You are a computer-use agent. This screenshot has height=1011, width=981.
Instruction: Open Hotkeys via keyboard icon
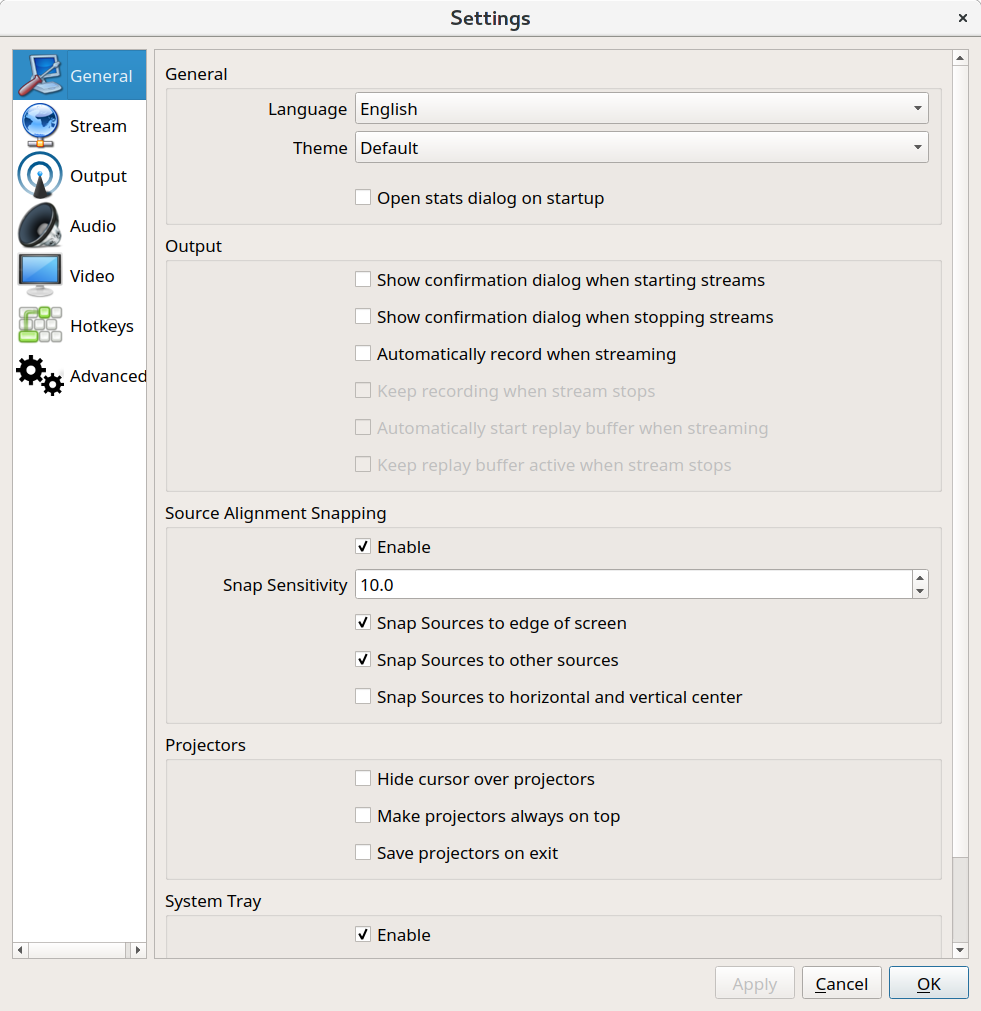40,326
